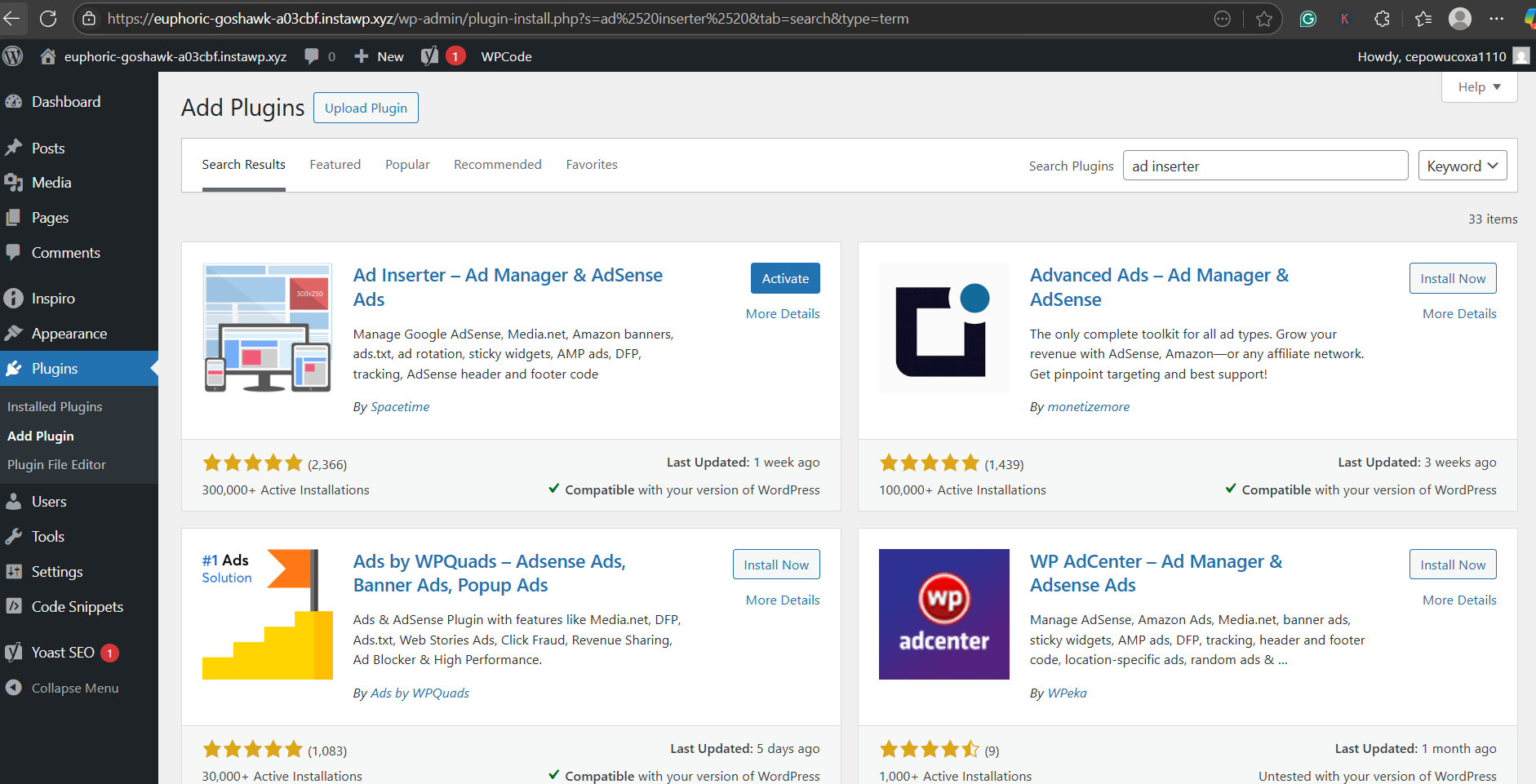
Task: Open the Keyword search type dropdown
Action: click(x=1463, y=166)
